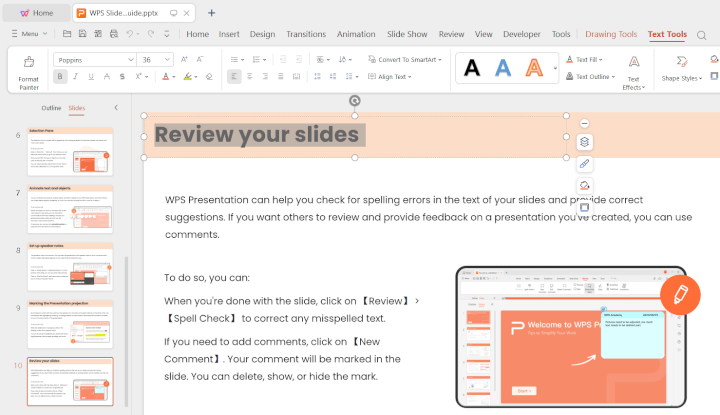Viewport: 720px width, 415px height.
Task: Apply the orange outline WordArt style
Action: 534,68
